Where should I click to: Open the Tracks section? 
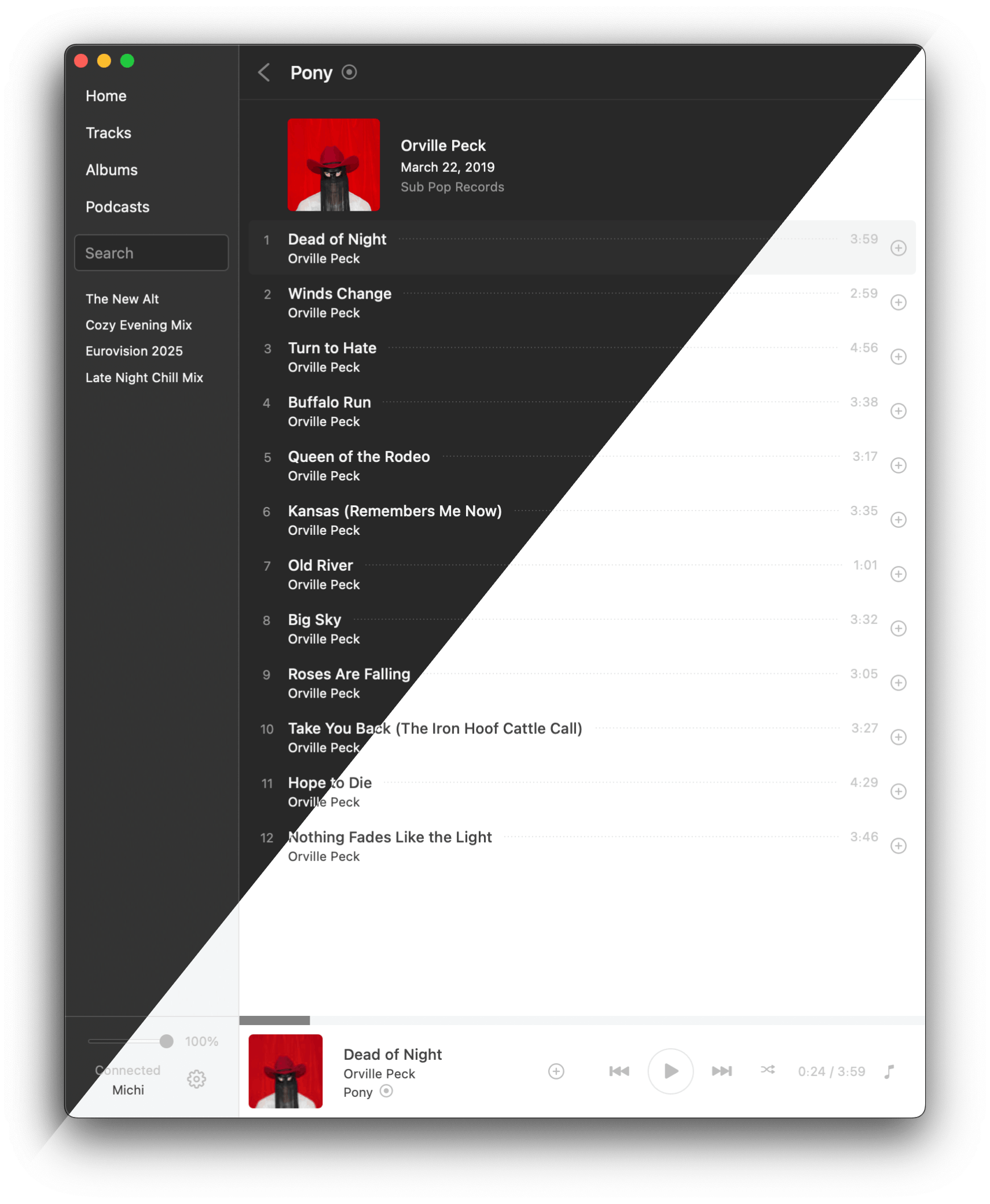pyautogui.click(x=108, y=133)
